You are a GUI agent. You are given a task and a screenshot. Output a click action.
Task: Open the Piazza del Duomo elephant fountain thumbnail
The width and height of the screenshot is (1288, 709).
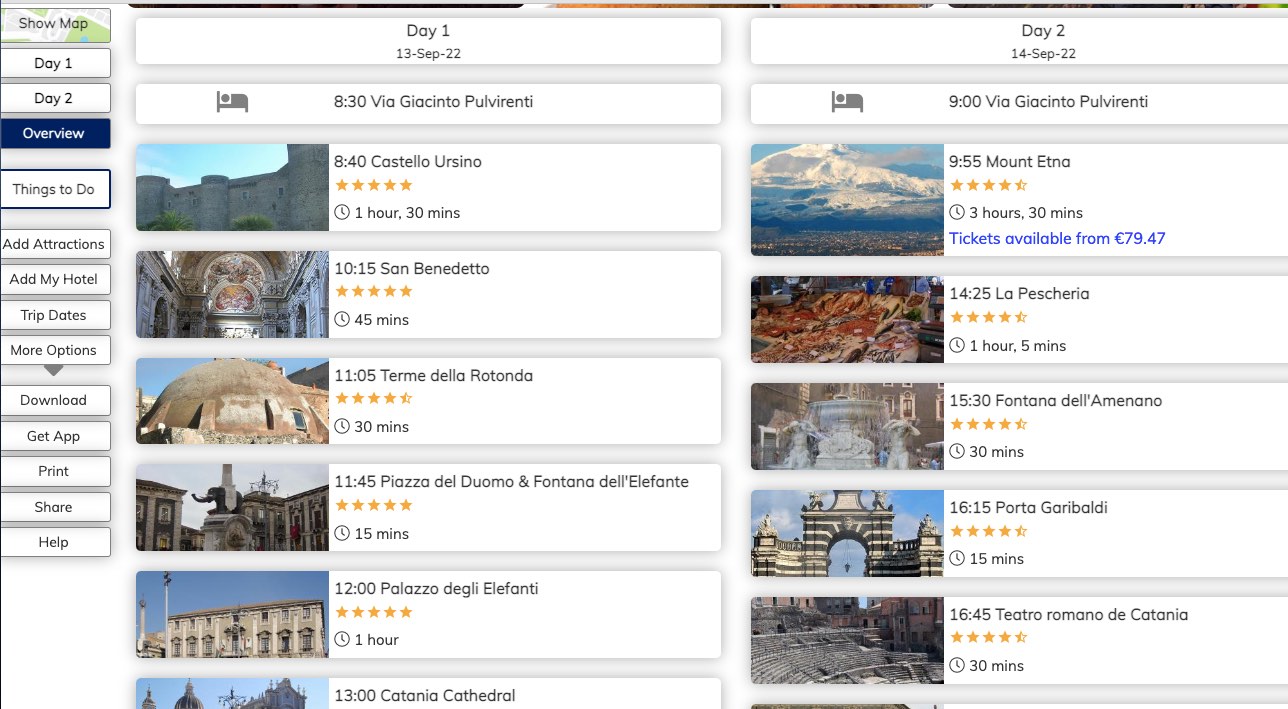[x=232, y=507]
